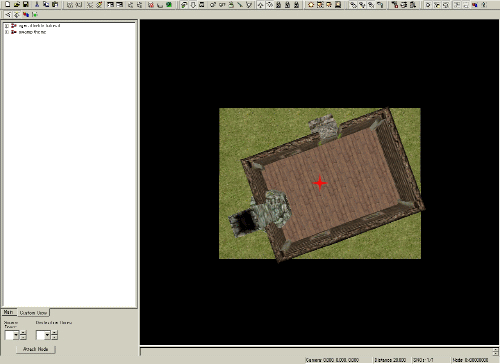Expand the first tree node in the left panel
Screen dimensions: 500x364
coord(6,26)
